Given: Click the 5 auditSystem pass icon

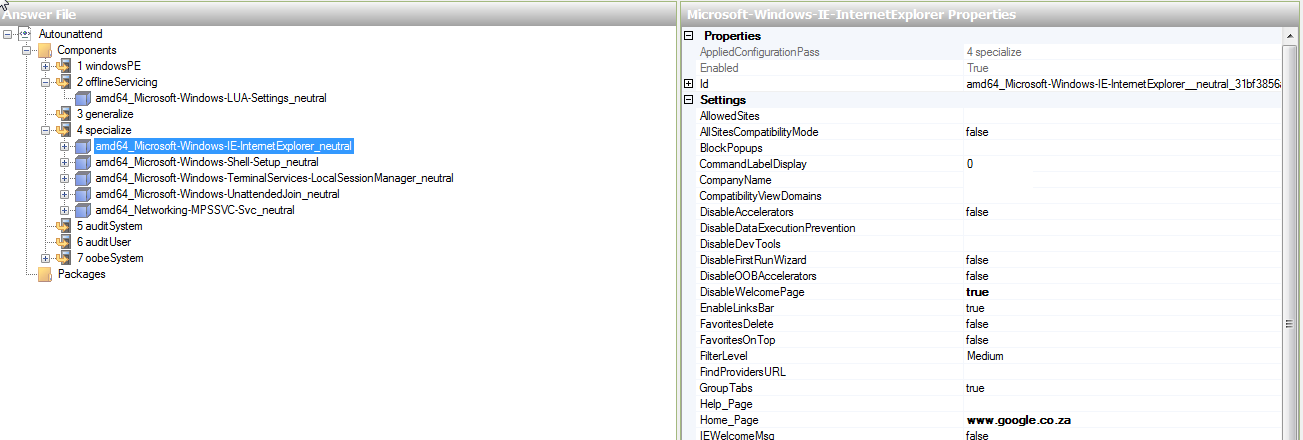Looking at the screenshot, I should point(63,226).
